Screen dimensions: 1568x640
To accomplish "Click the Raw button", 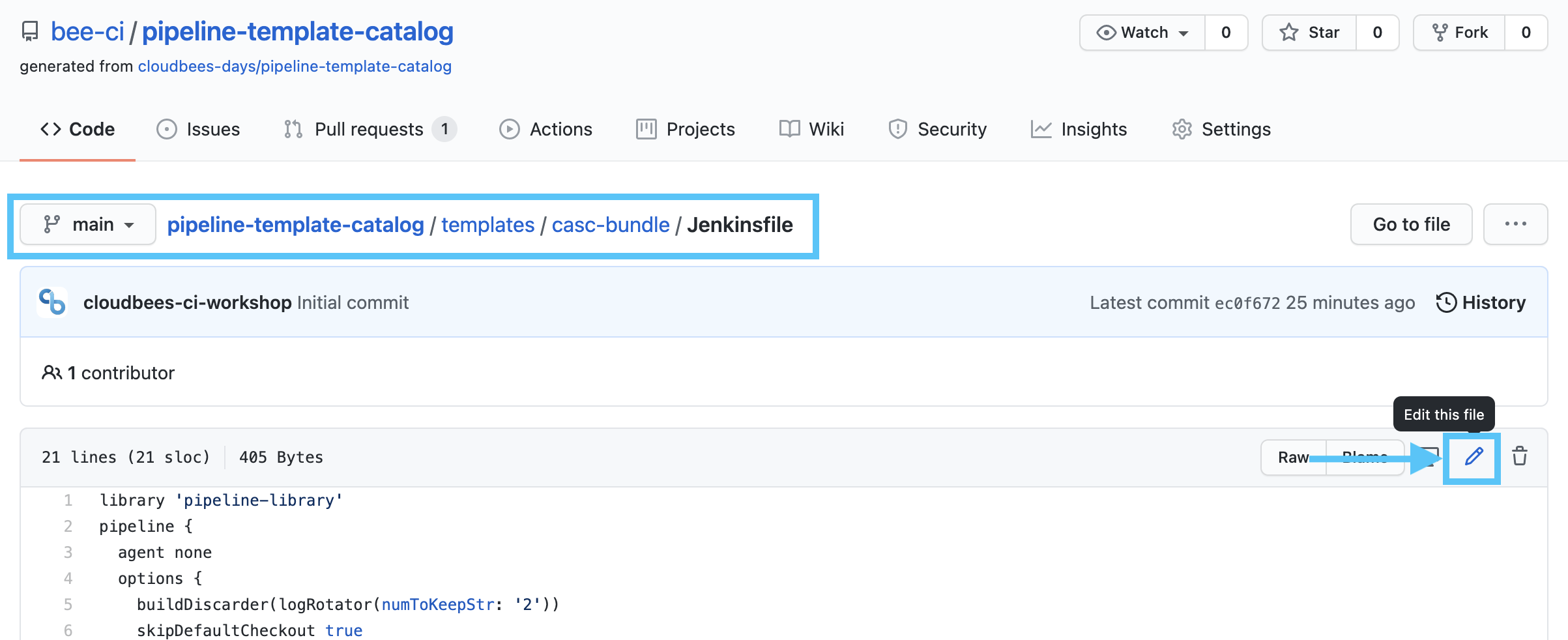I will [x=1293, y=457].
